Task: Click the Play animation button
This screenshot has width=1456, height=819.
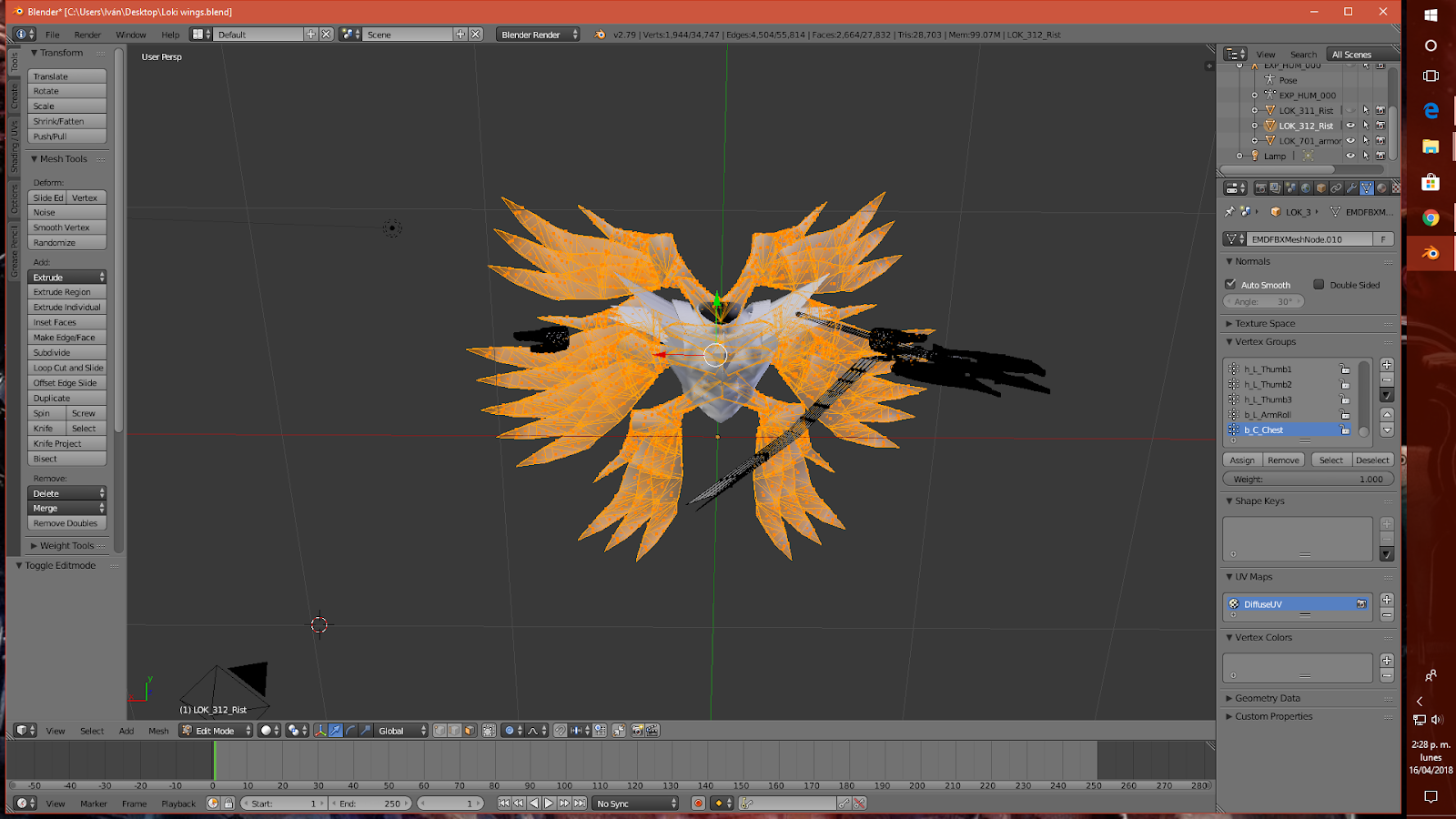Action: 551,804
